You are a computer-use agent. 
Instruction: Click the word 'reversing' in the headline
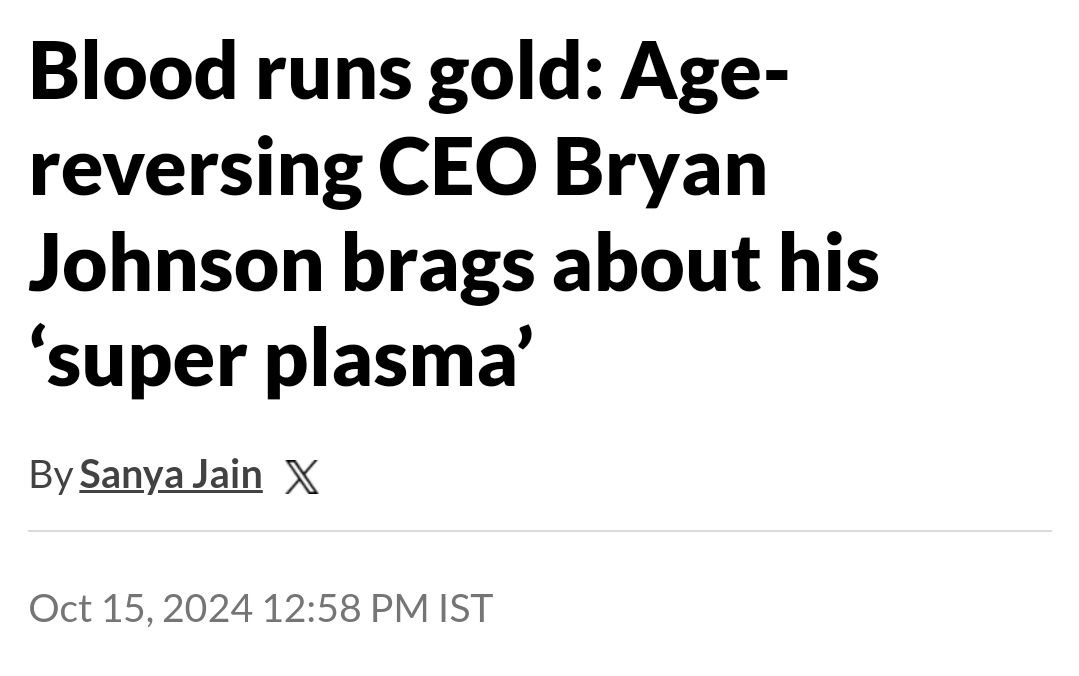coord(195,172)
